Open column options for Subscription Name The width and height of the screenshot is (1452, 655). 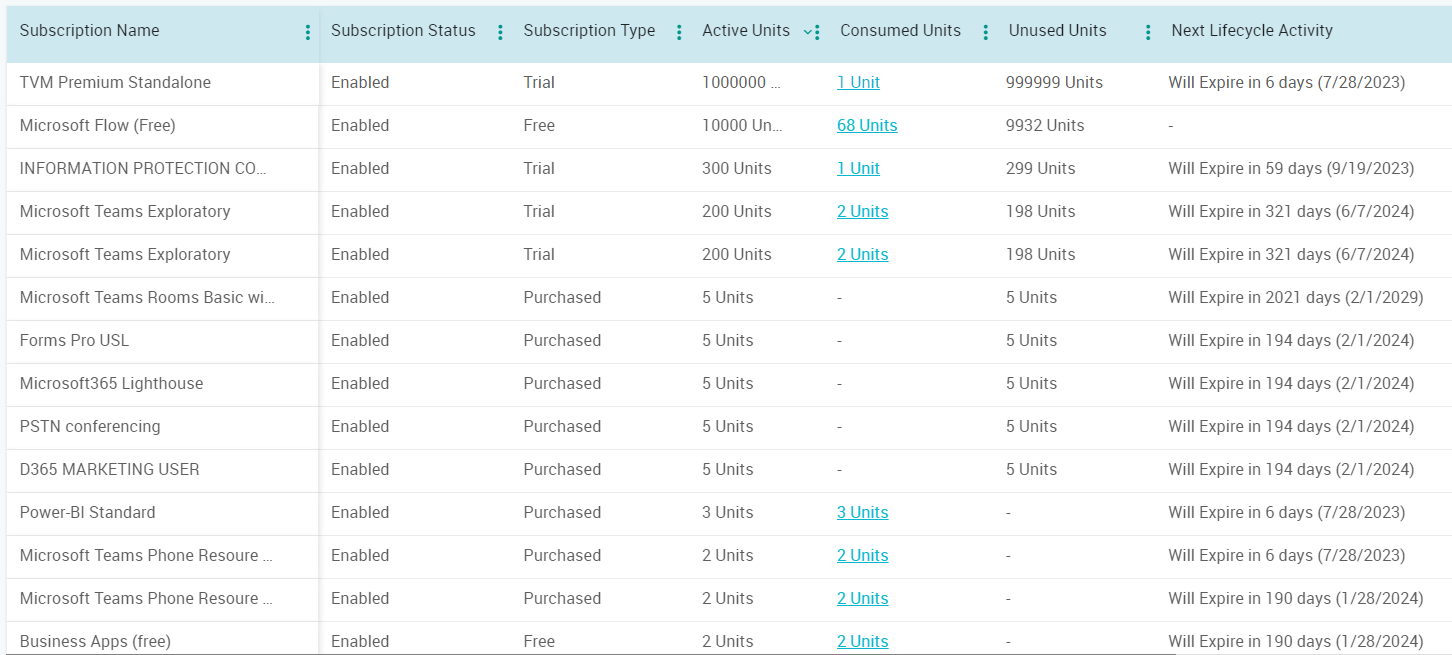pyautogui.click(x=308, y=31)
